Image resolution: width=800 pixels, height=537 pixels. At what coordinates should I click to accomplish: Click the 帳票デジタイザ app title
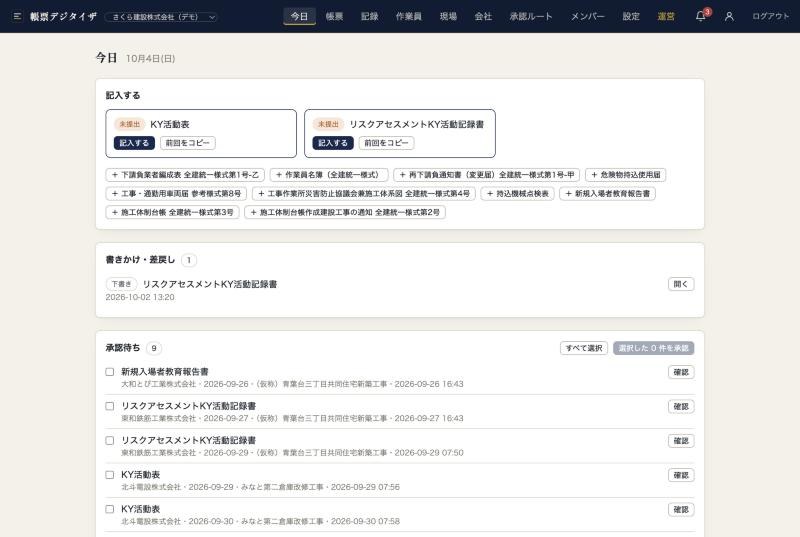pos(63,16)
